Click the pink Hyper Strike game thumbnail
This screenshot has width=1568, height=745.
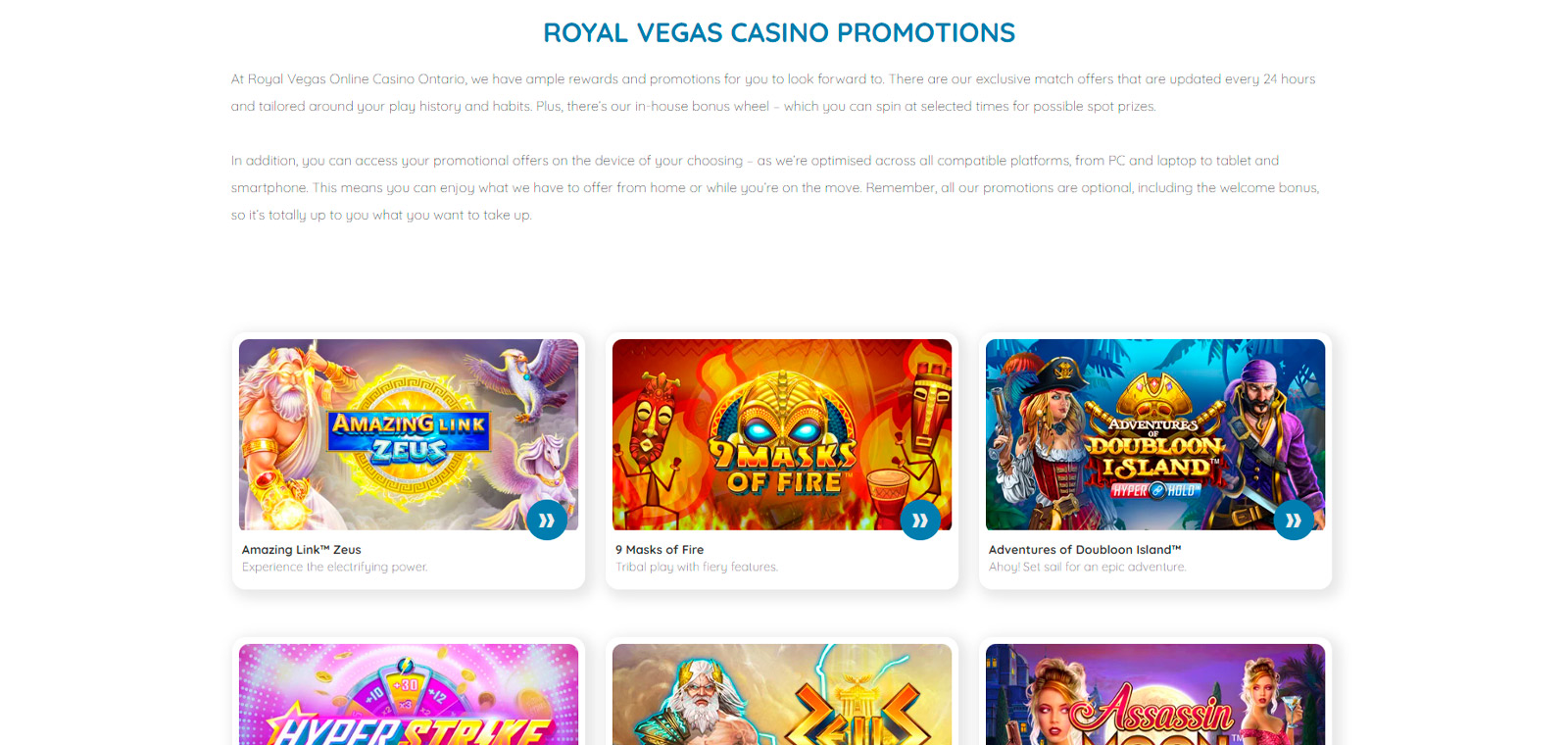(409, 694)
